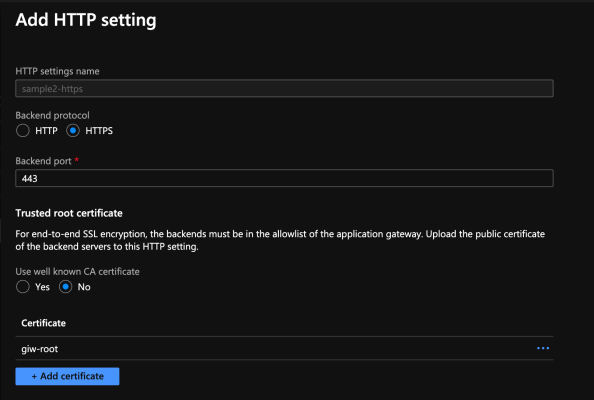Screen dimensions: 594x400
Task: Click the Add HTTP setting title
Action: coord(86,20)
